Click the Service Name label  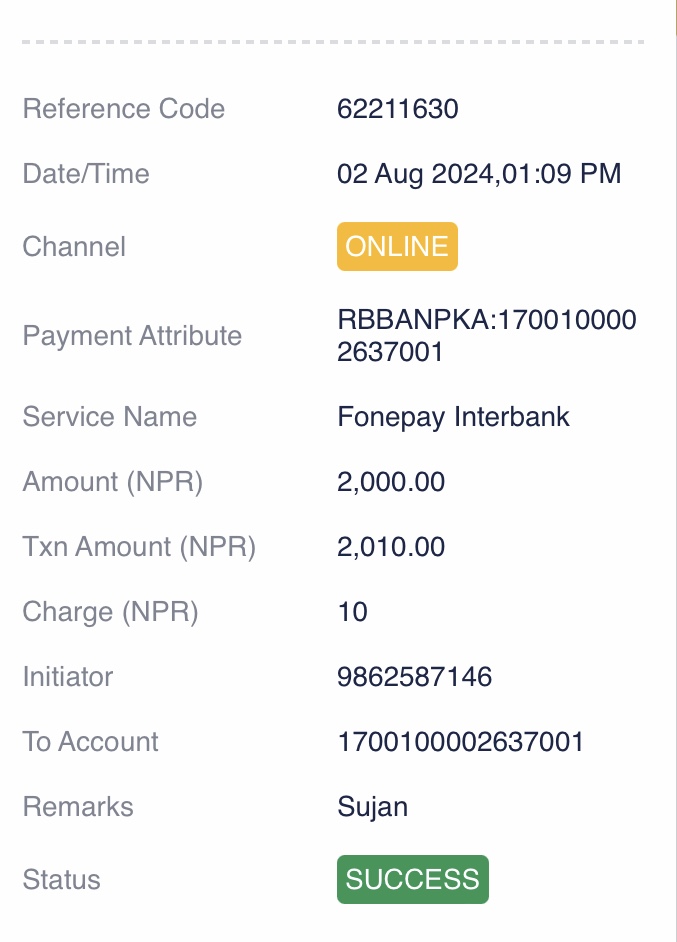pos(110,417)
